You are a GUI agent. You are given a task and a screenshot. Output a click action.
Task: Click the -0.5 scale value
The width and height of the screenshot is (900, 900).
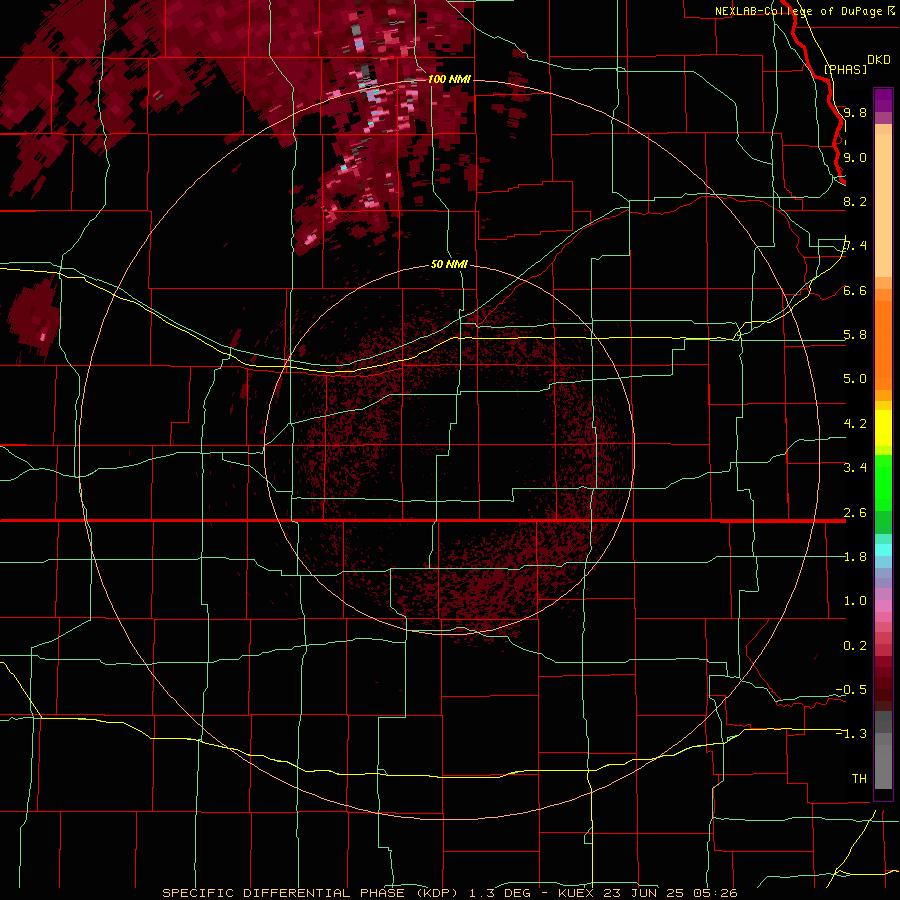pos(851,690)
